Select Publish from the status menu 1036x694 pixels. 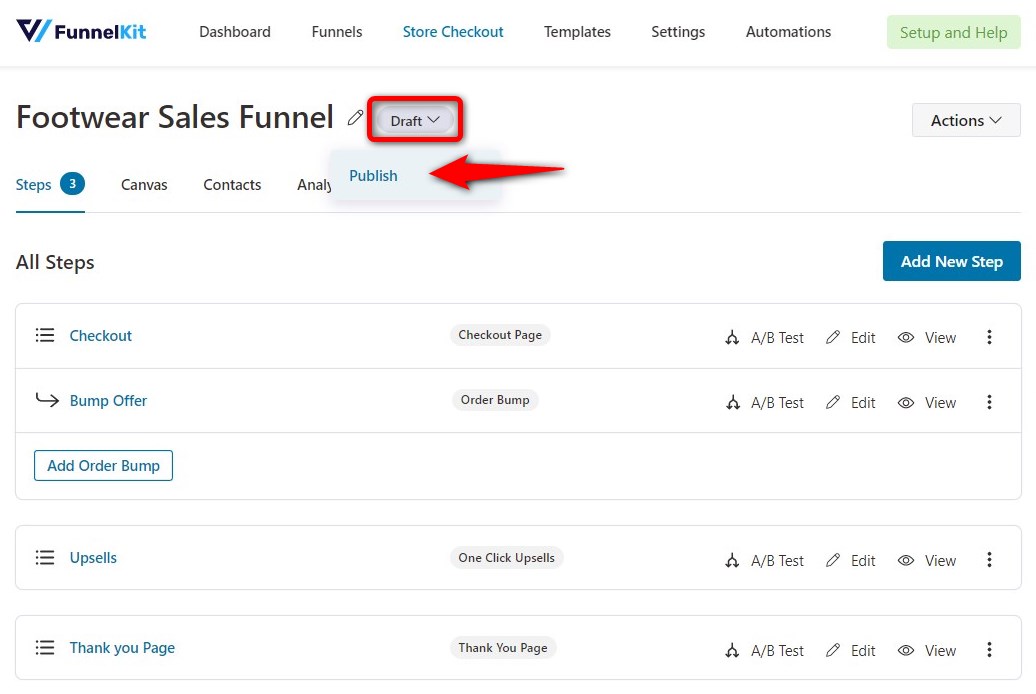(373, 176)
